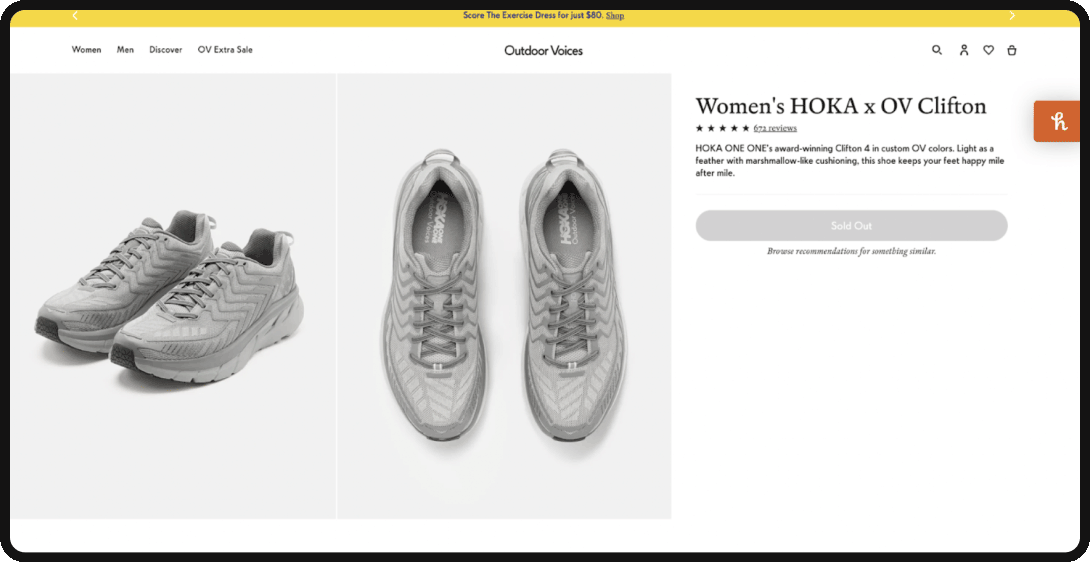Open the Women menu
This screenshot has width=1090, height=563.
click(86, 50)
